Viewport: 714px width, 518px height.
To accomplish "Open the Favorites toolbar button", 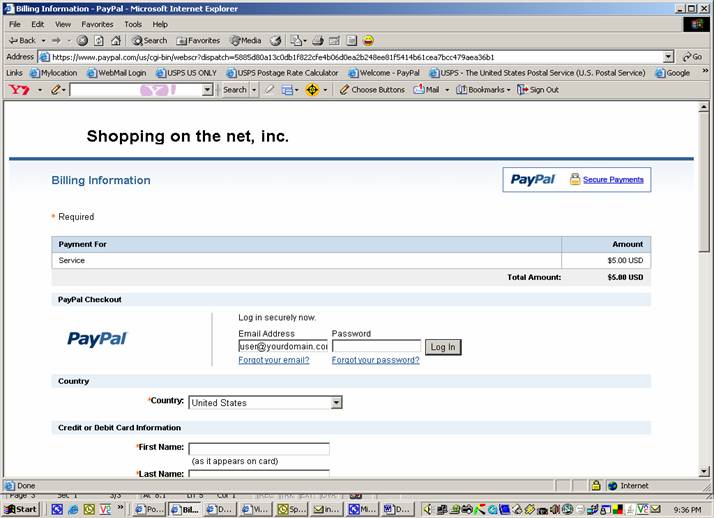I will pyautogui.click(x=198, y=40).
